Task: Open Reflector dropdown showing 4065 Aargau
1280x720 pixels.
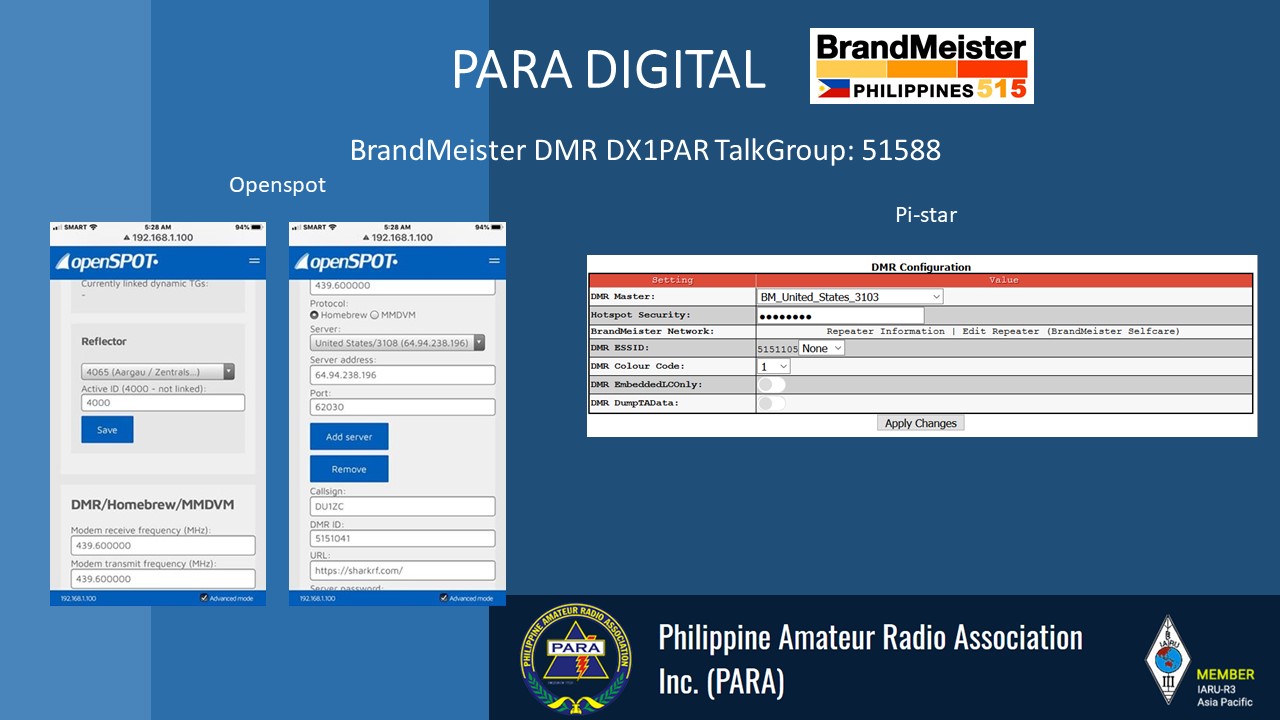Action: tap(158, 371)
